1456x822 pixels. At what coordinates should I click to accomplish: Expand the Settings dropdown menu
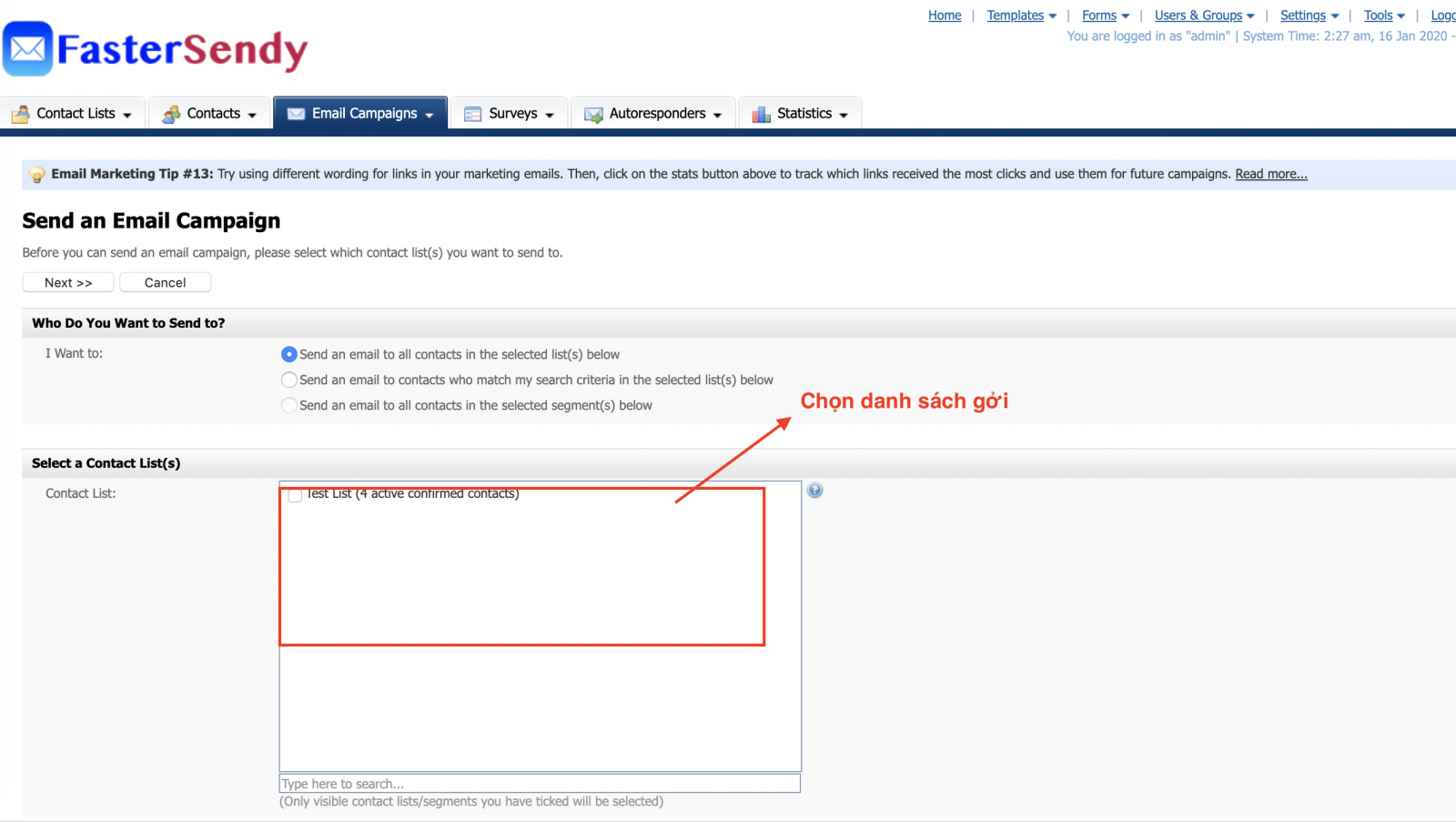point(1309,15)
